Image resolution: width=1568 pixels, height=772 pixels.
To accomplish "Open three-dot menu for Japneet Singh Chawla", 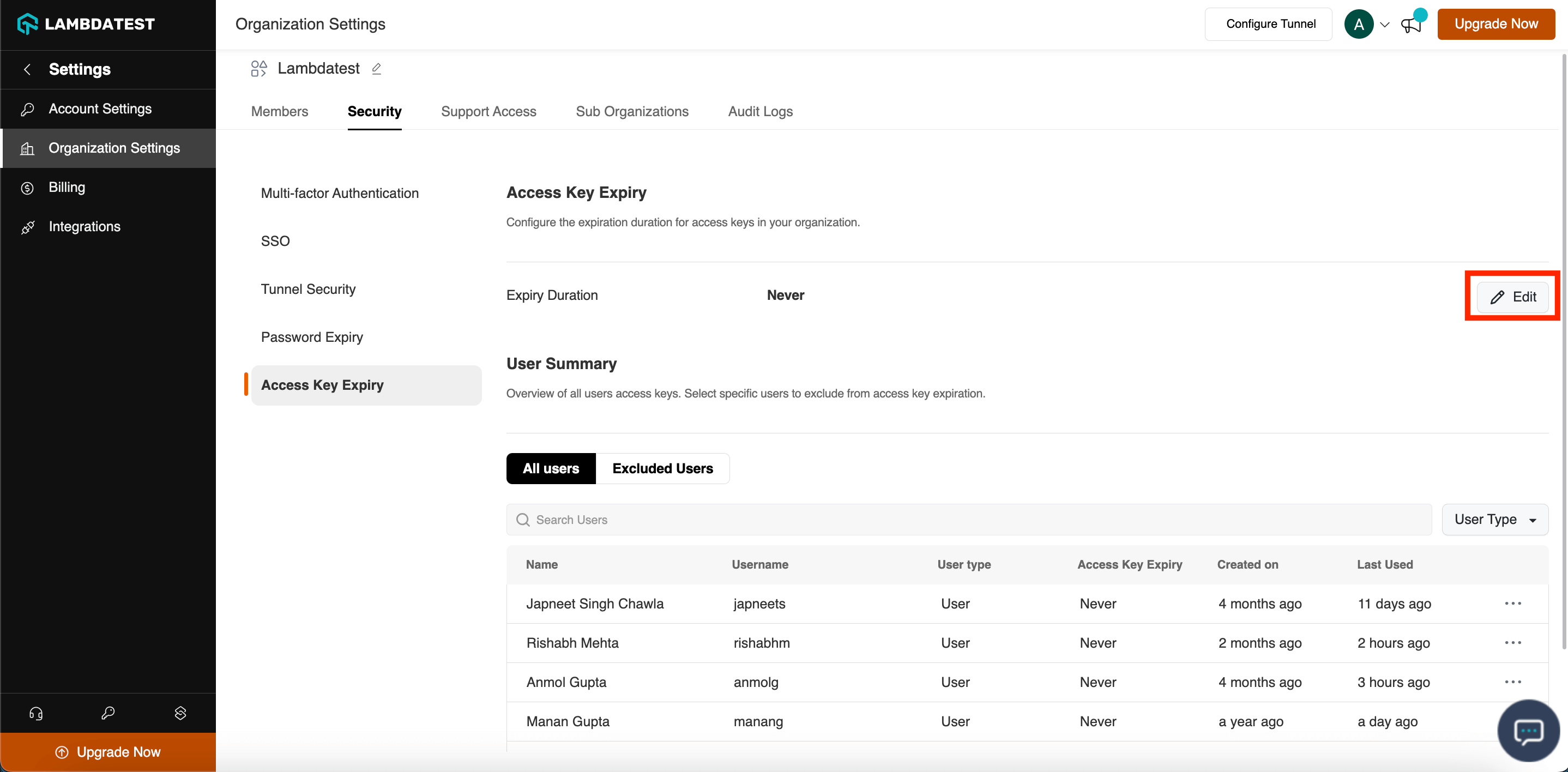I will 1512,604.
